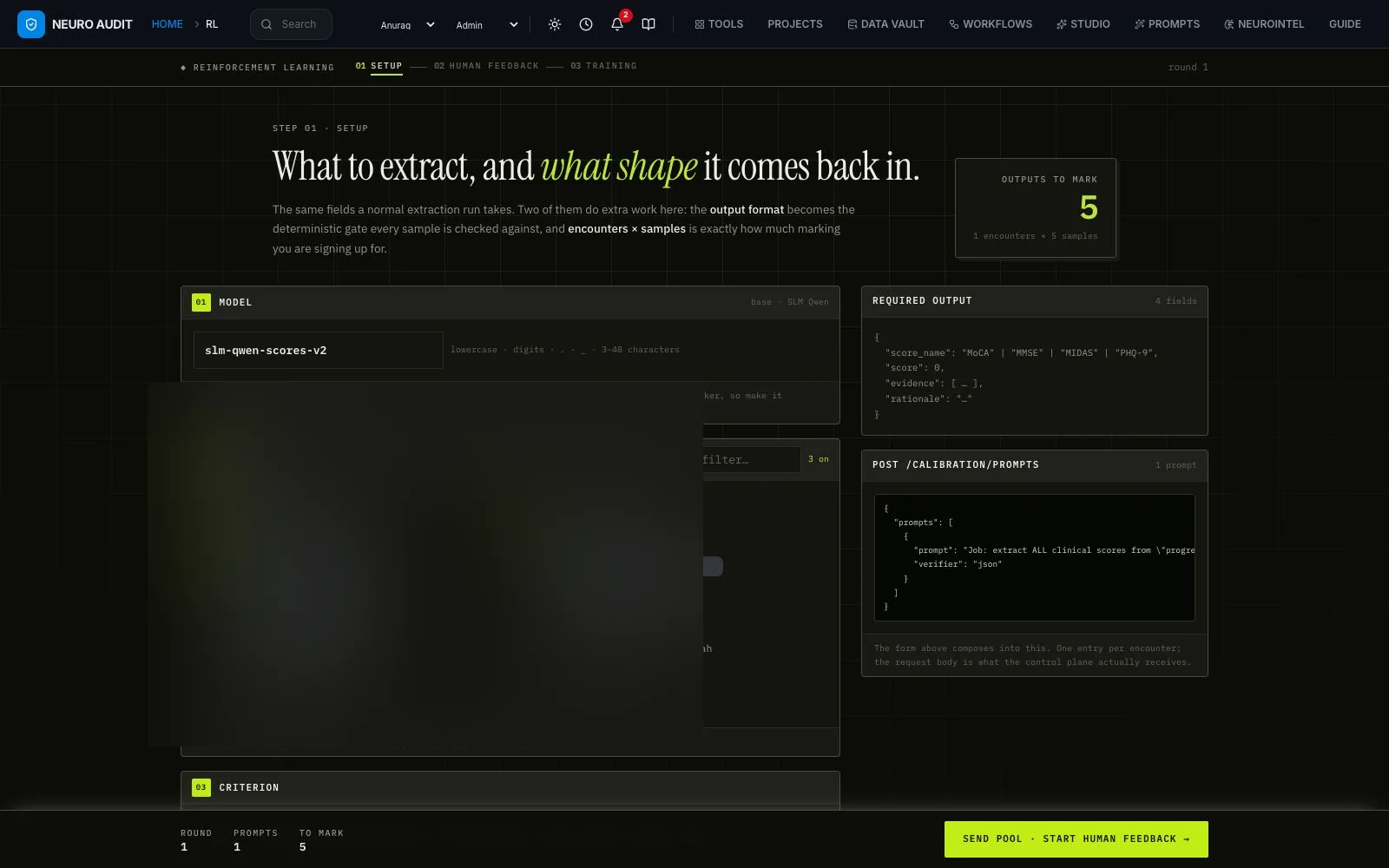Click the magnifier icon in Search
1389x868 pixels.
pyautogui.click(x=267, y=24)
